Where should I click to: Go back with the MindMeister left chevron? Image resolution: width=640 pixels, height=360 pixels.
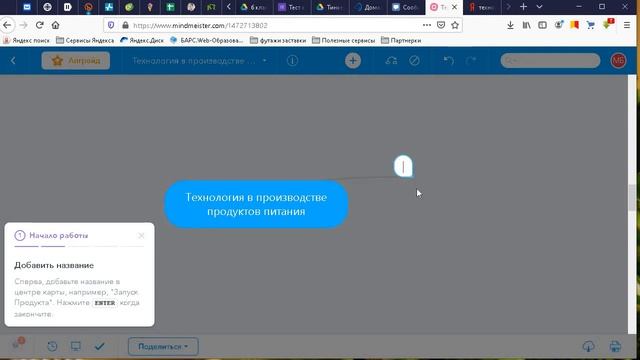13,61
